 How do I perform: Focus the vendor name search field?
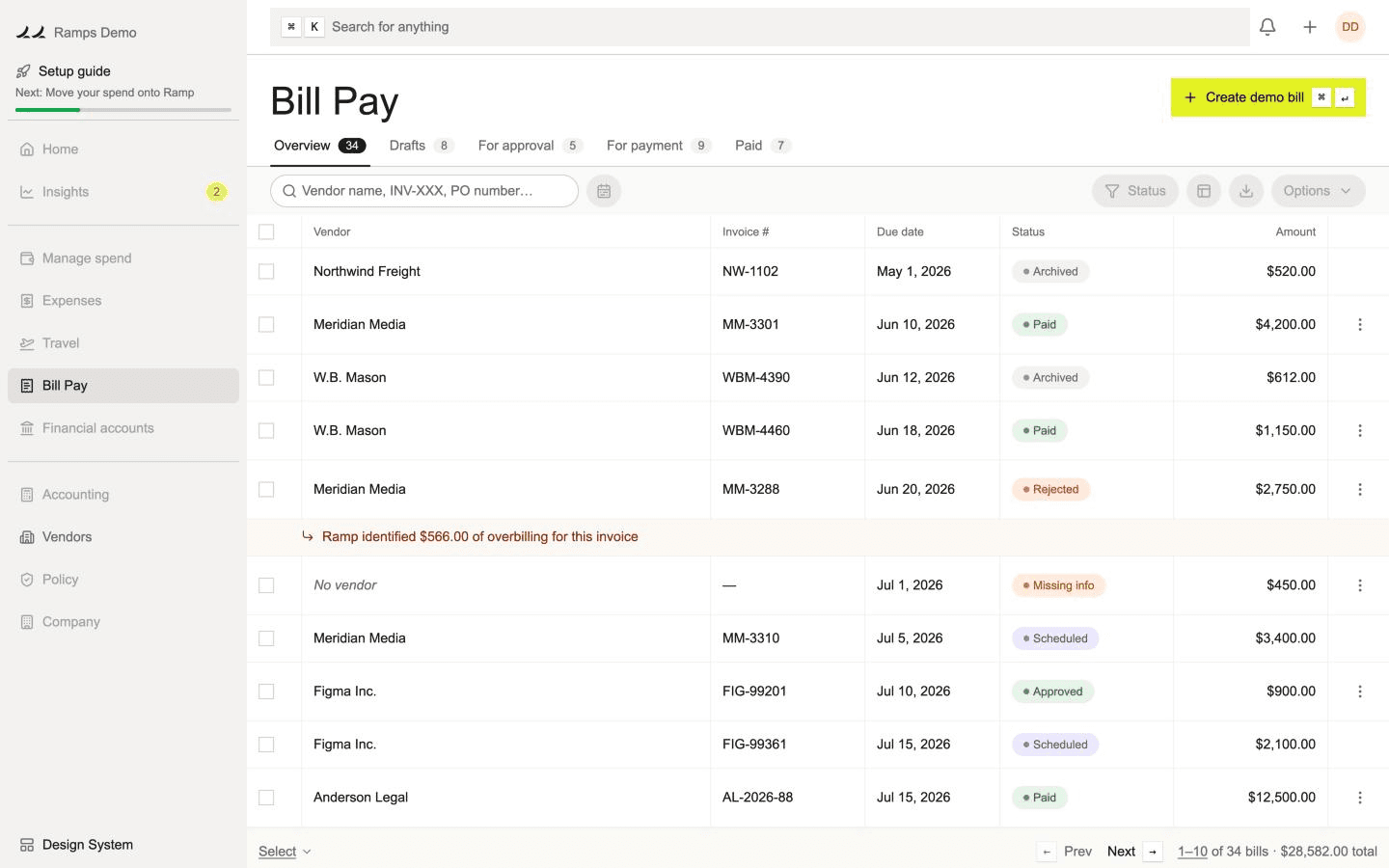(424, 191)
